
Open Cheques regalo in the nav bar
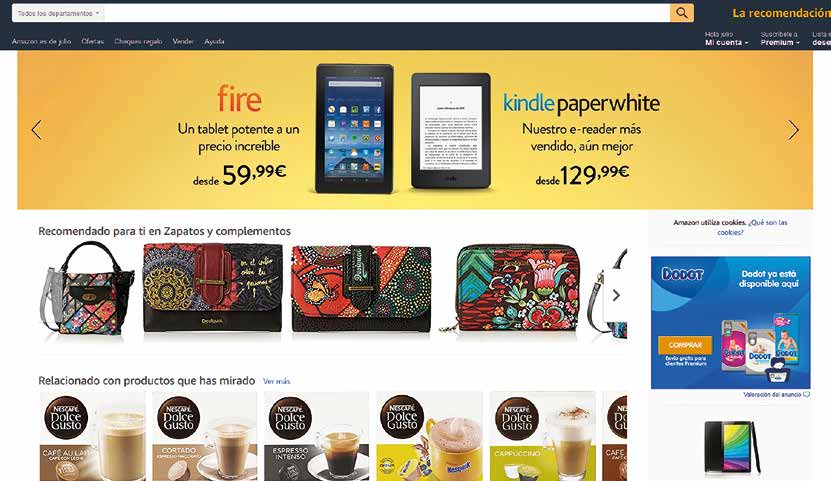click(x=138, y=41)
